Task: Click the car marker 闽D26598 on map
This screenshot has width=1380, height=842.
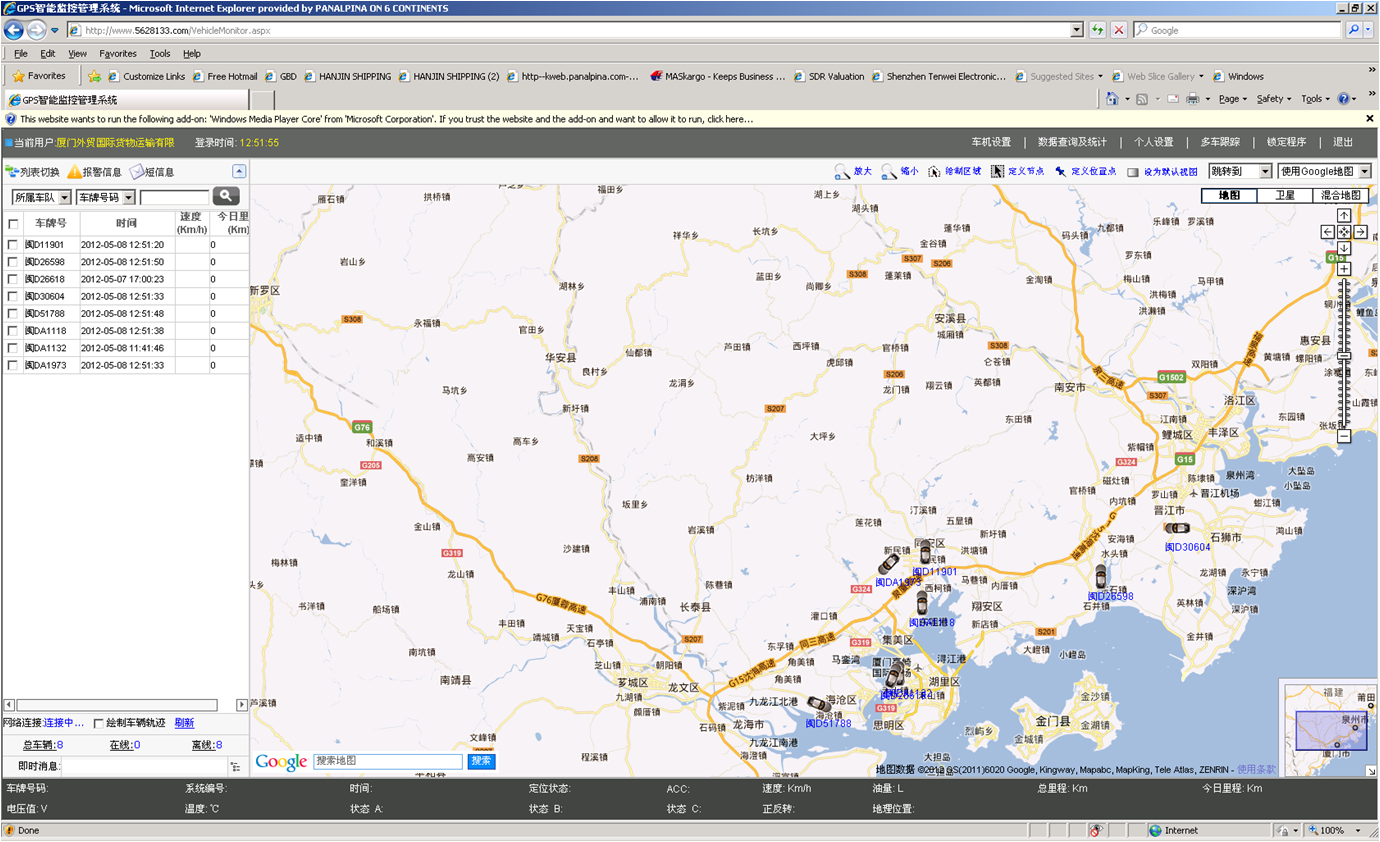Action: (1101, 577)
